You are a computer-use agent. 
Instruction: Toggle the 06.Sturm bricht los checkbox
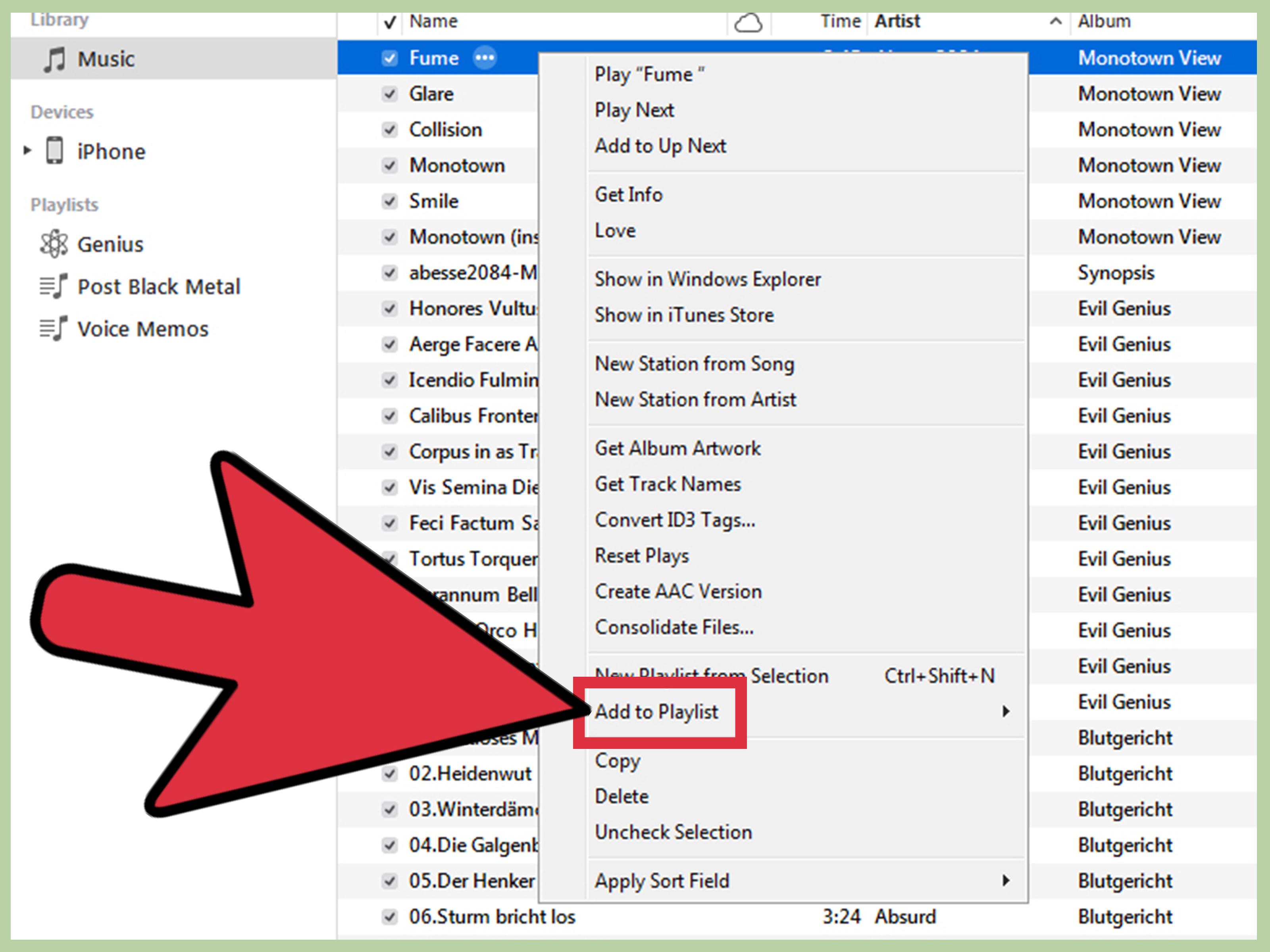390,917
